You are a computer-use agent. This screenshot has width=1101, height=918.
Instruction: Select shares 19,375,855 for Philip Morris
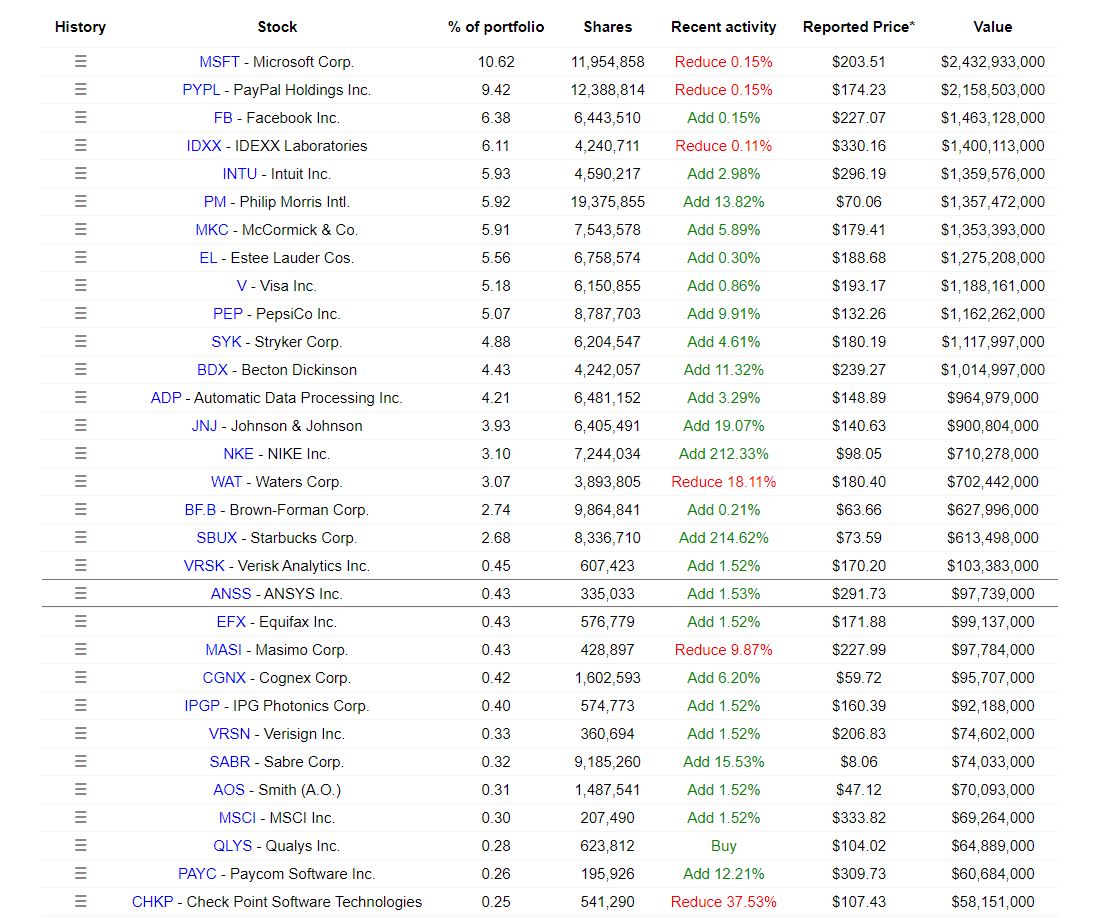607,202
